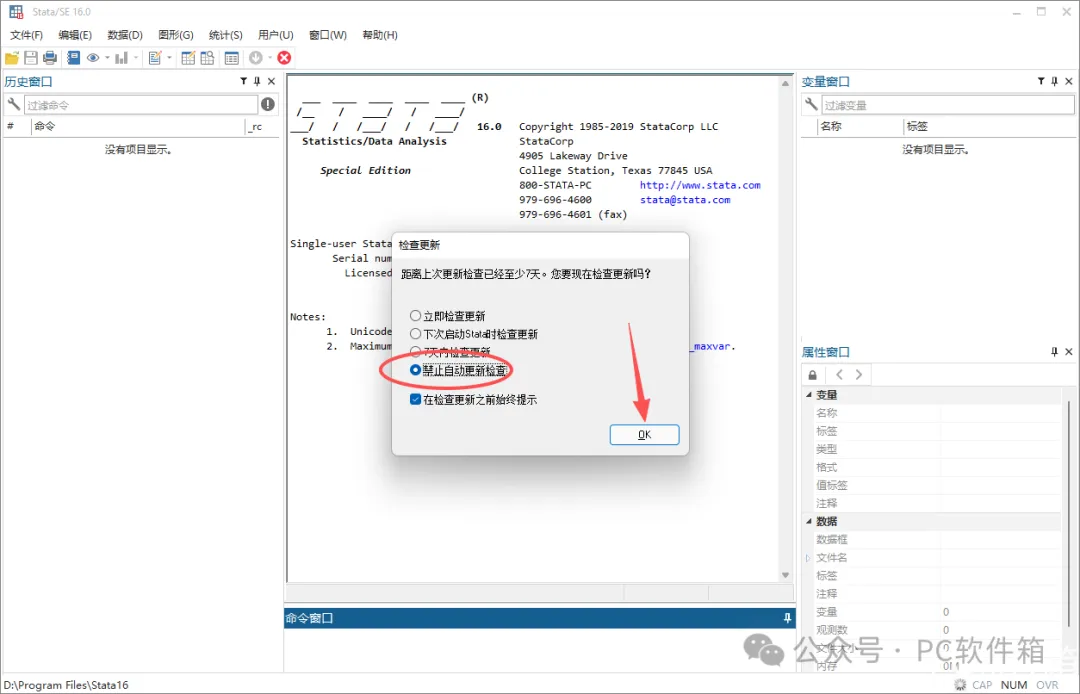Click the 名称 column header in Variables
Image resolution: width=1080 pixels, height=694 pixels.
click(859, 126)
